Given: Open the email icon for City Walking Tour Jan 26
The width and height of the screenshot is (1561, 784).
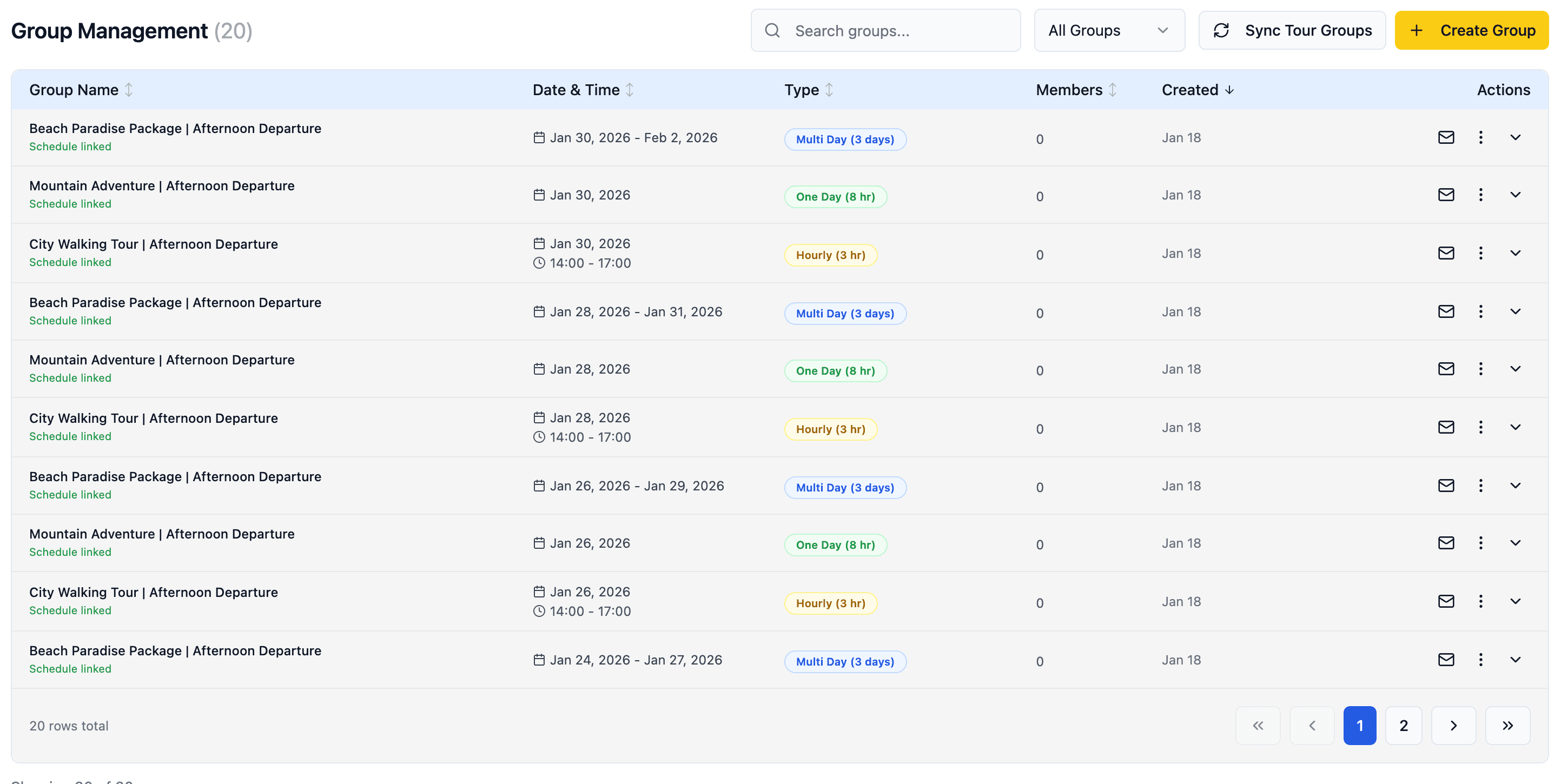Looking at the screenshot, I should click(1446, 601).
